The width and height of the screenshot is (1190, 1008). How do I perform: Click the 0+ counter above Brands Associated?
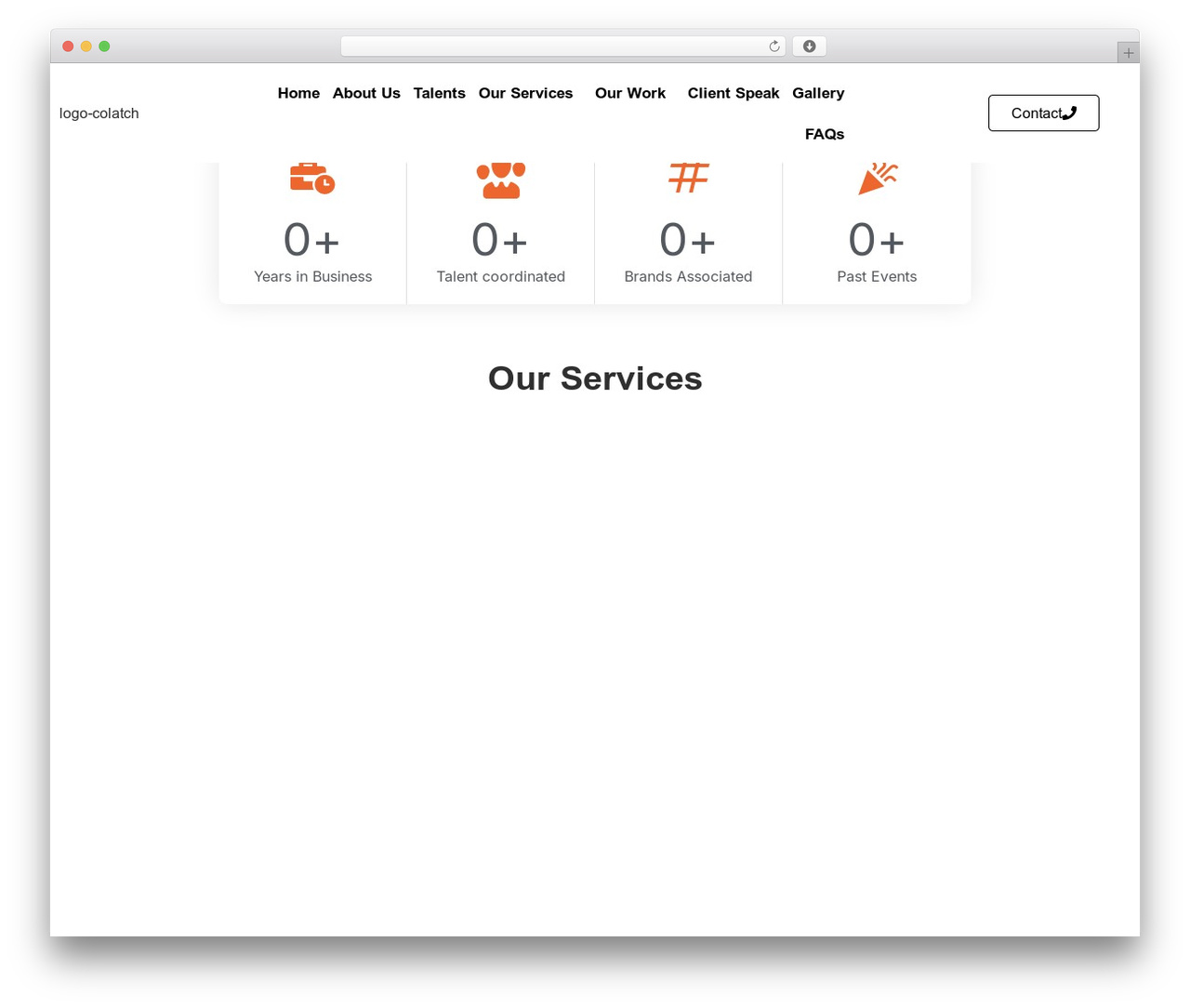[688, 239]
